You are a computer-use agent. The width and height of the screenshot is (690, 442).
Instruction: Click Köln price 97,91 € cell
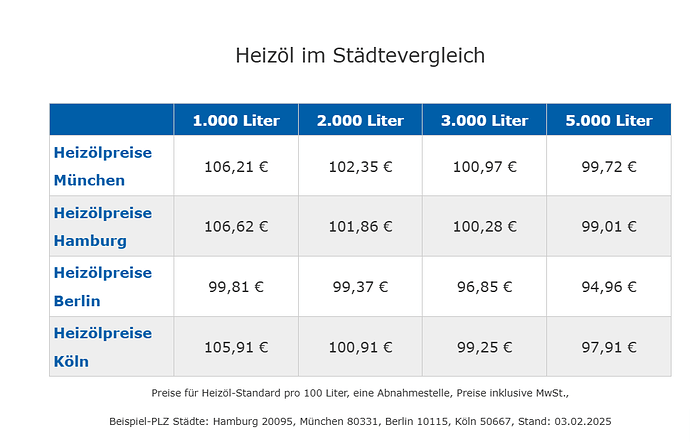point(609,347)
